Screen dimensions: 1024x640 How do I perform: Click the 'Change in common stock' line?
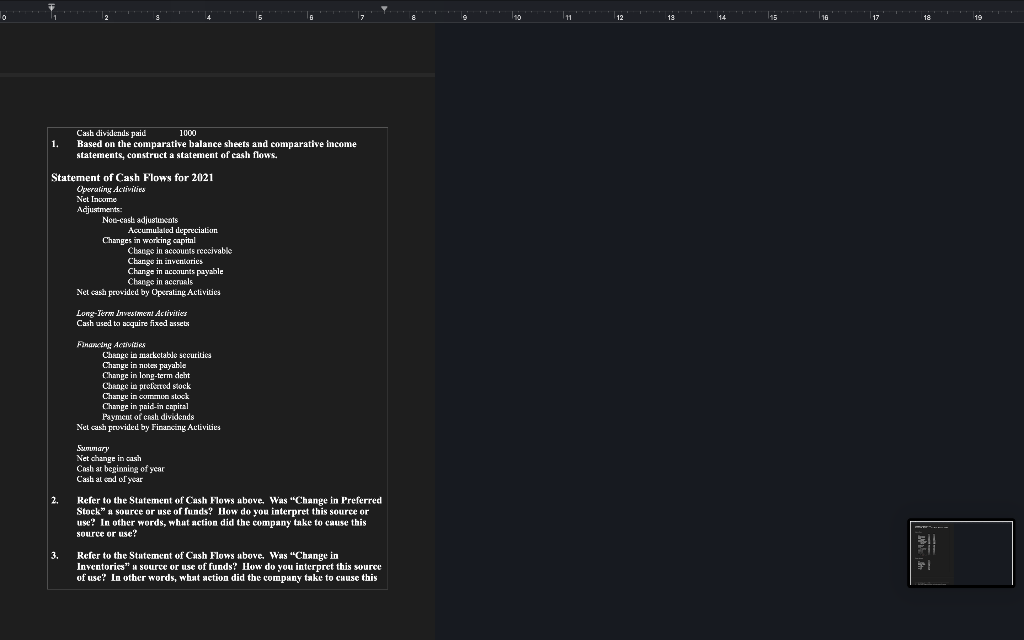coord(145,396)
